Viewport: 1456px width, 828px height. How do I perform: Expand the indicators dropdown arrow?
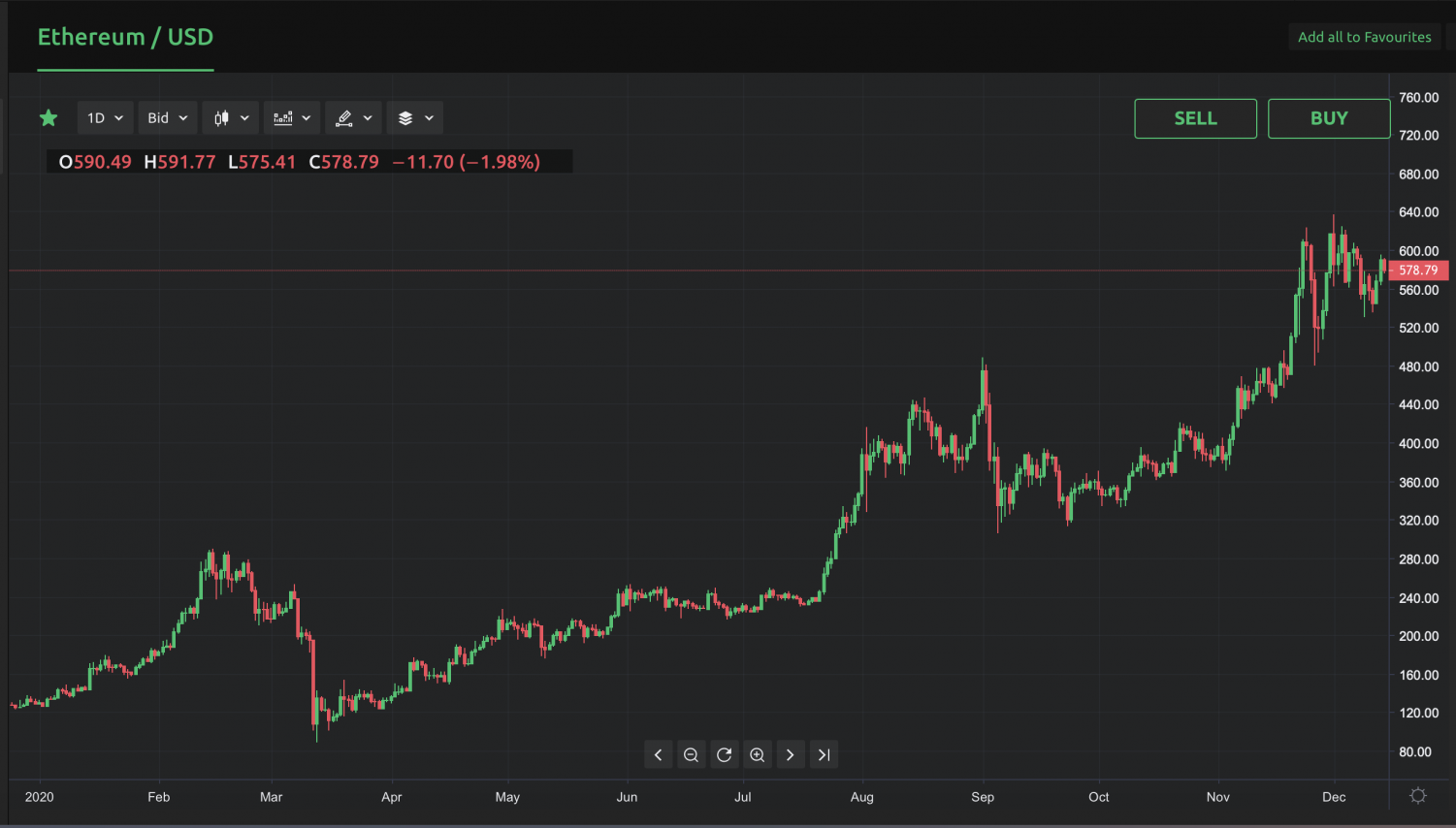click(x=306, y=118)
